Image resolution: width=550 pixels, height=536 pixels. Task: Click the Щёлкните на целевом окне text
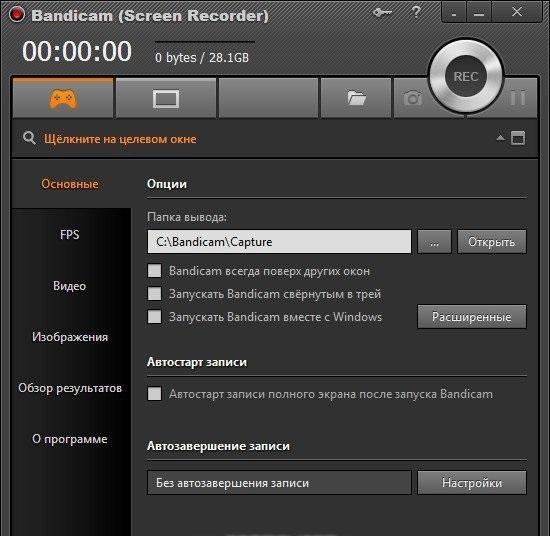coord(120,139)
